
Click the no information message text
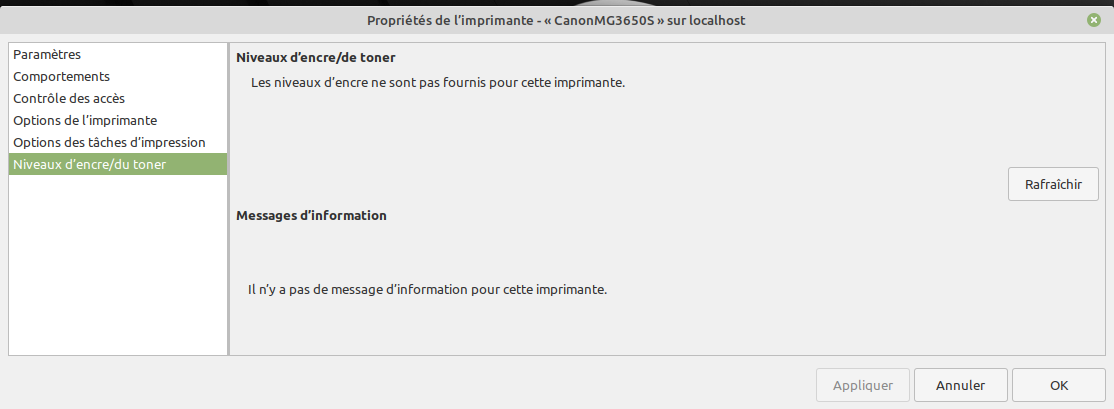[428, 290]
